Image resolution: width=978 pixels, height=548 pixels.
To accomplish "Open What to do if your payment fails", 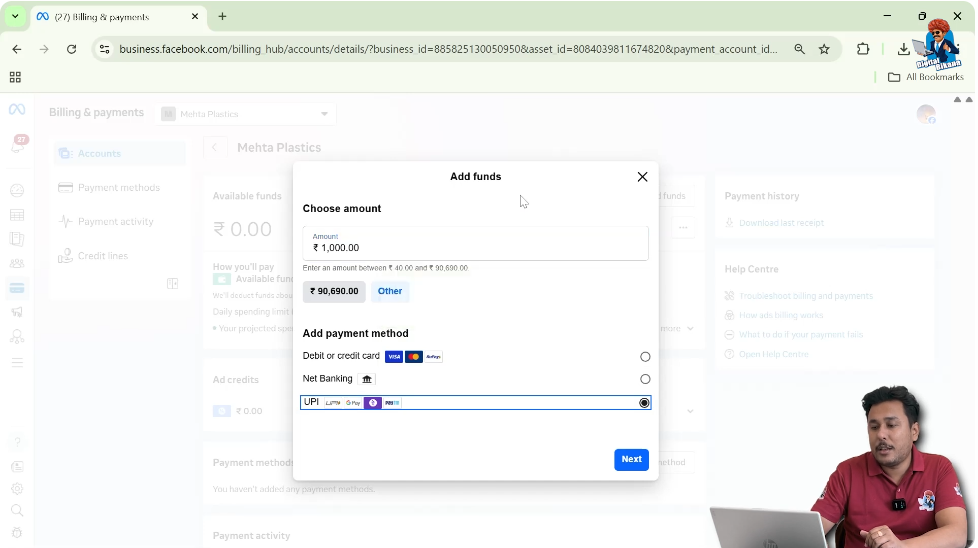I will (x=800, y=335).
